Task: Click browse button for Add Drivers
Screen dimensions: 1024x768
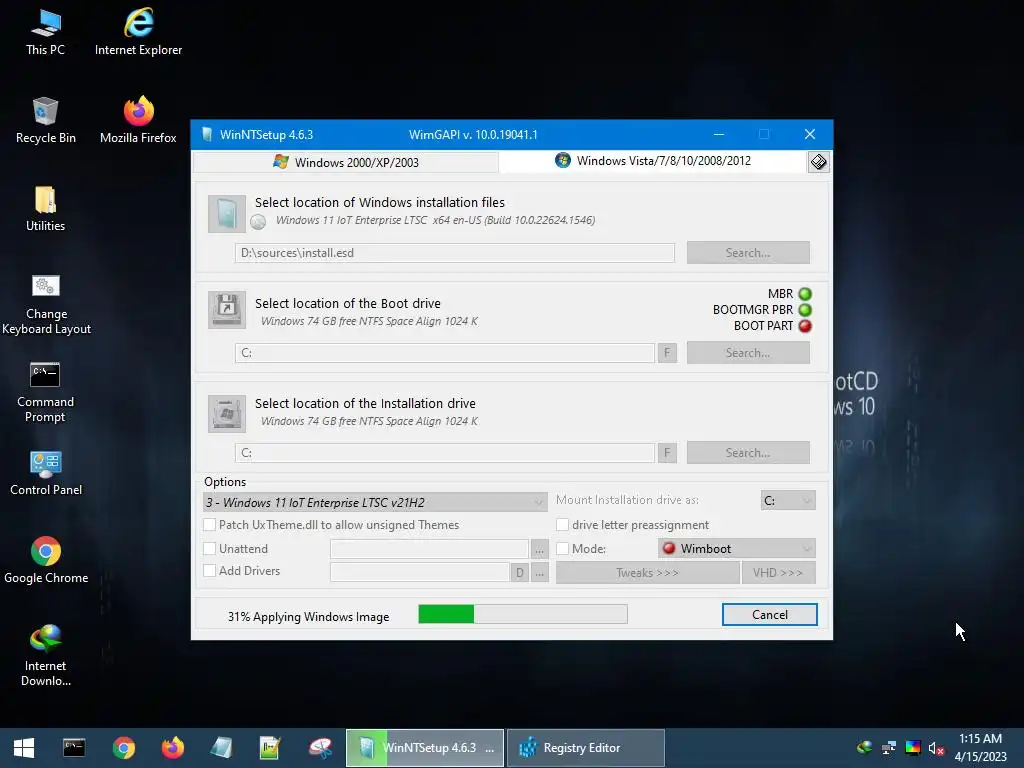Action: [539, 573]
